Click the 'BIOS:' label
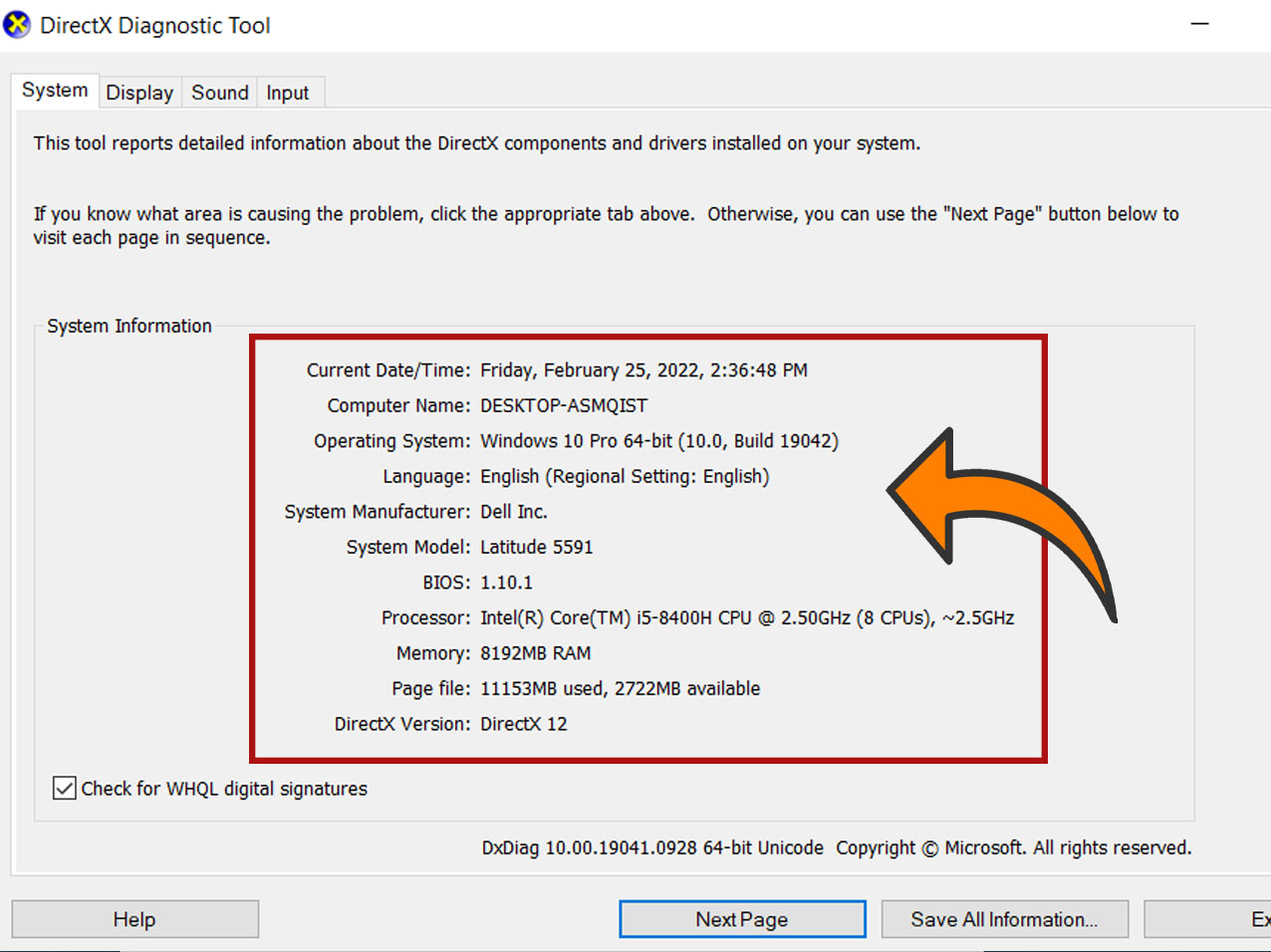The height and width of the screenshot is (952, 1271). 446,583
